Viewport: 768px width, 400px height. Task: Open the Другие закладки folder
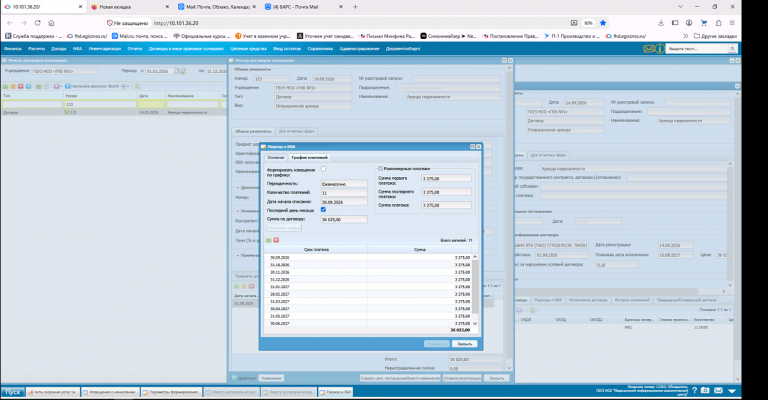click(x=715, y=36)
